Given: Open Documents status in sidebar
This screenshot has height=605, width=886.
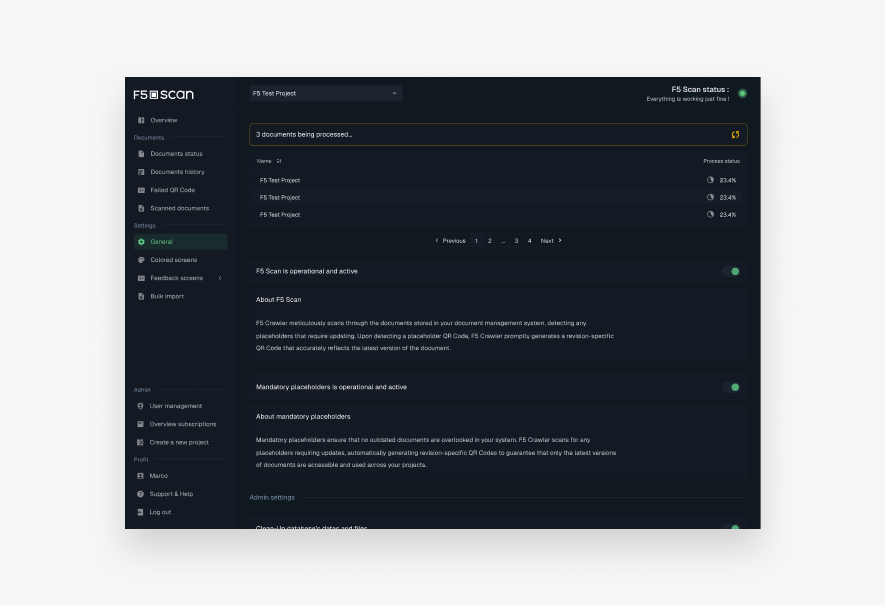Looking at the screenshot, I should click(176, 154).
